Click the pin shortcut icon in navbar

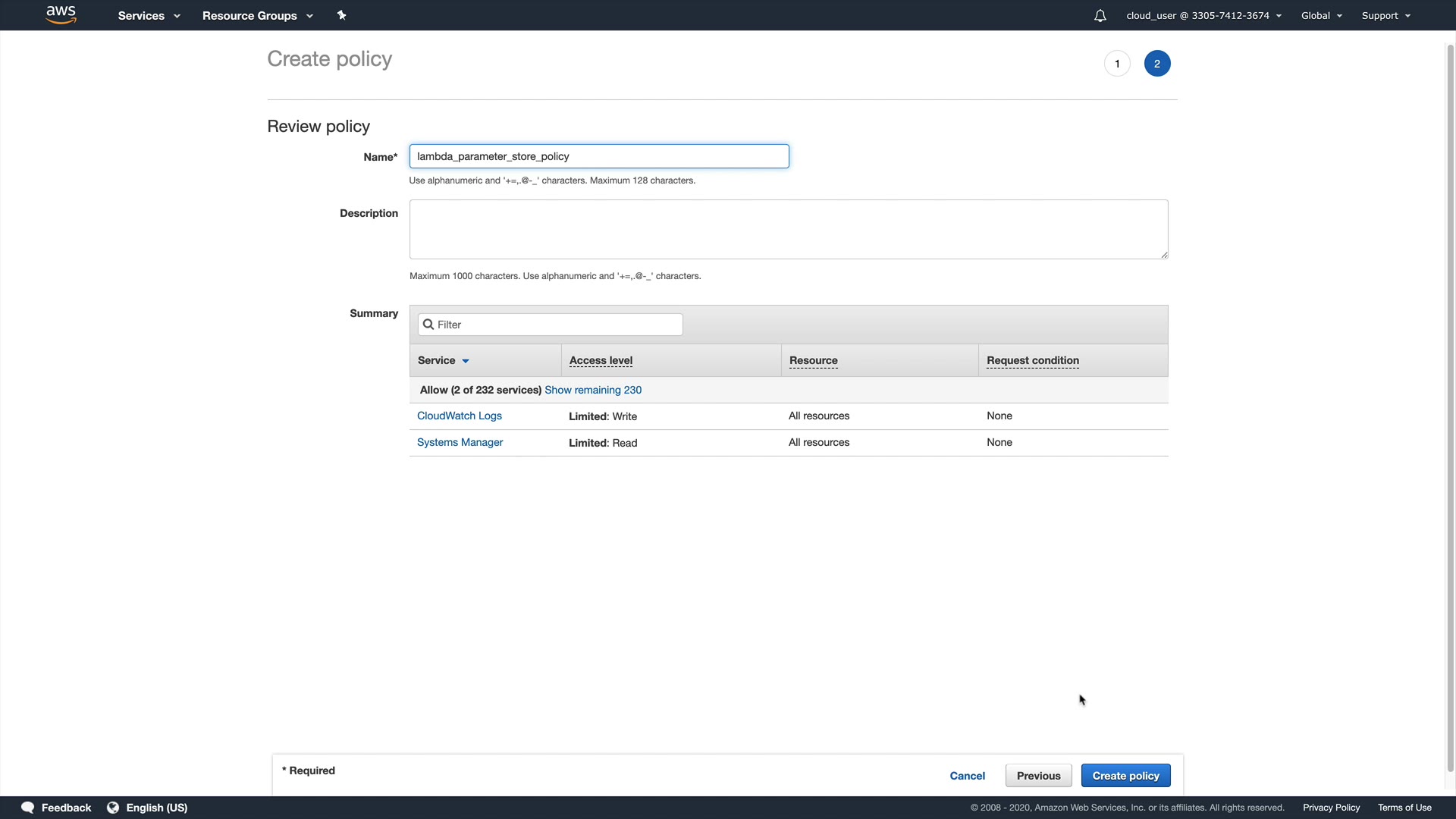click(341, 15)
